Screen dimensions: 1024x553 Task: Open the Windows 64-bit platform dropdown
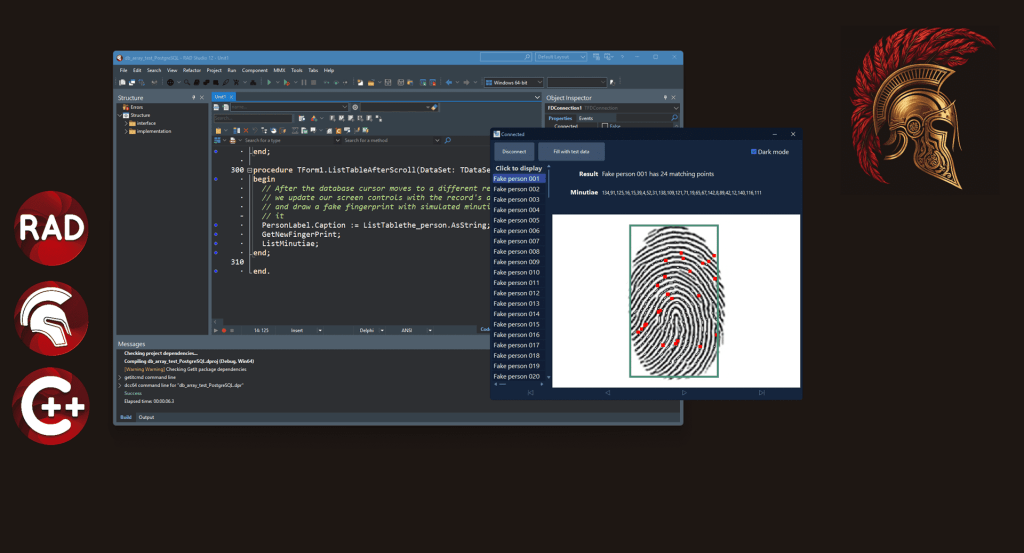pyautogui.click(x=513, y=82)
